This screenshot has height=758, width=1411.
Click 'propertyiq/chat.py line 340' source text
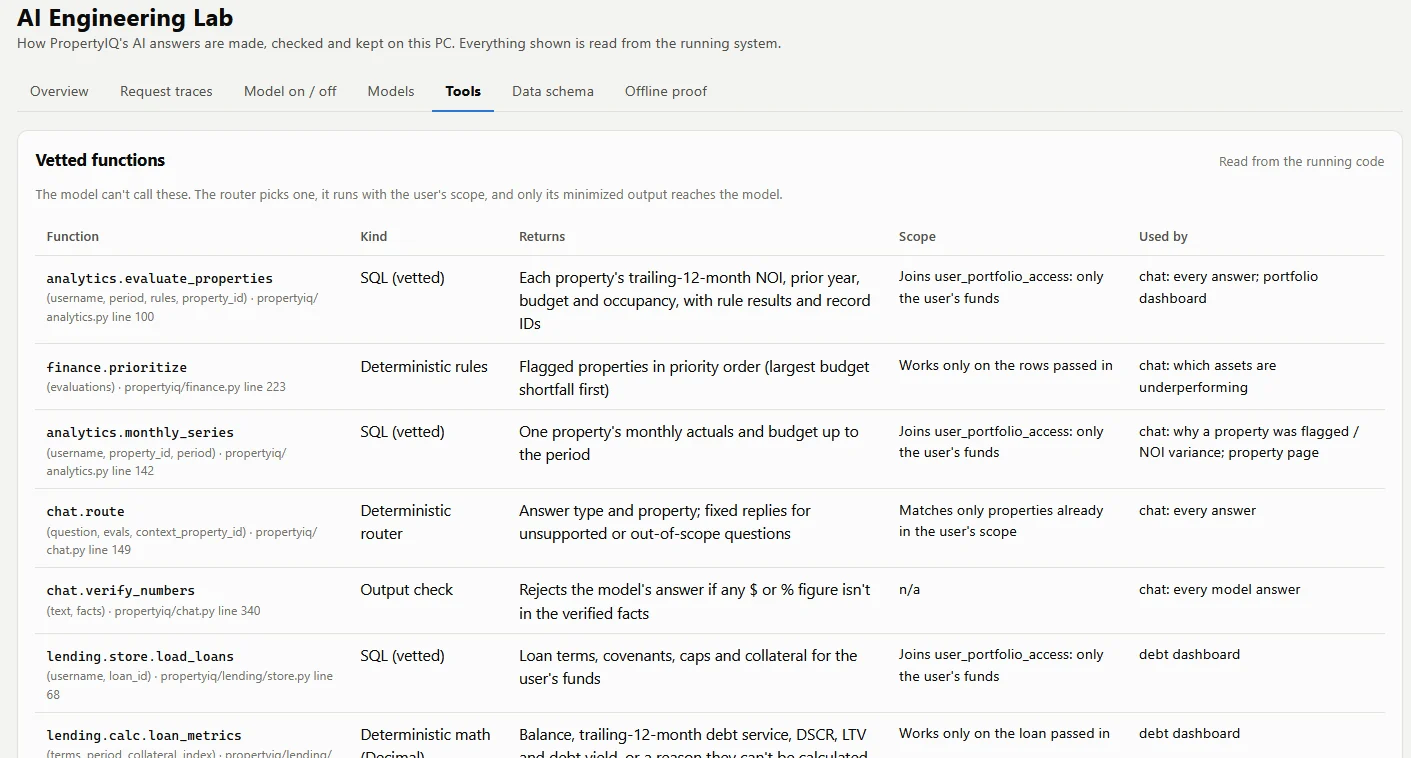(187, 611)
